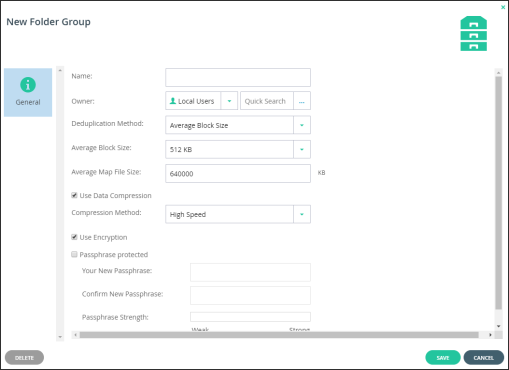Image resolution: width=509 pixels, height=370 pixels.
Task: Expand the Deduplication Method dropdown arrow
Action: [302, 125]
